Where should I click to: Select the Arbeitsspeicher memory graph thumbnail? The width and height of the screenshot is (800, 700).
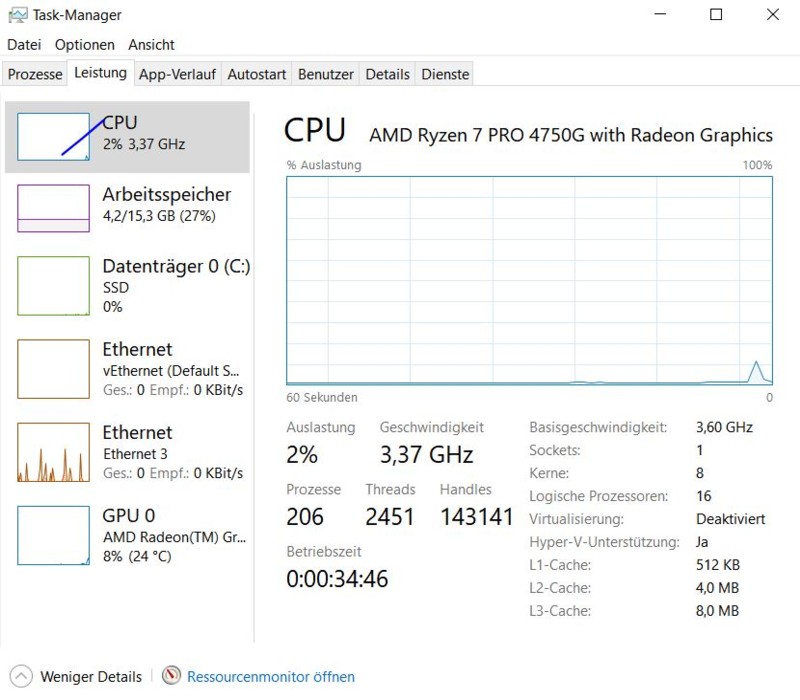54,208
